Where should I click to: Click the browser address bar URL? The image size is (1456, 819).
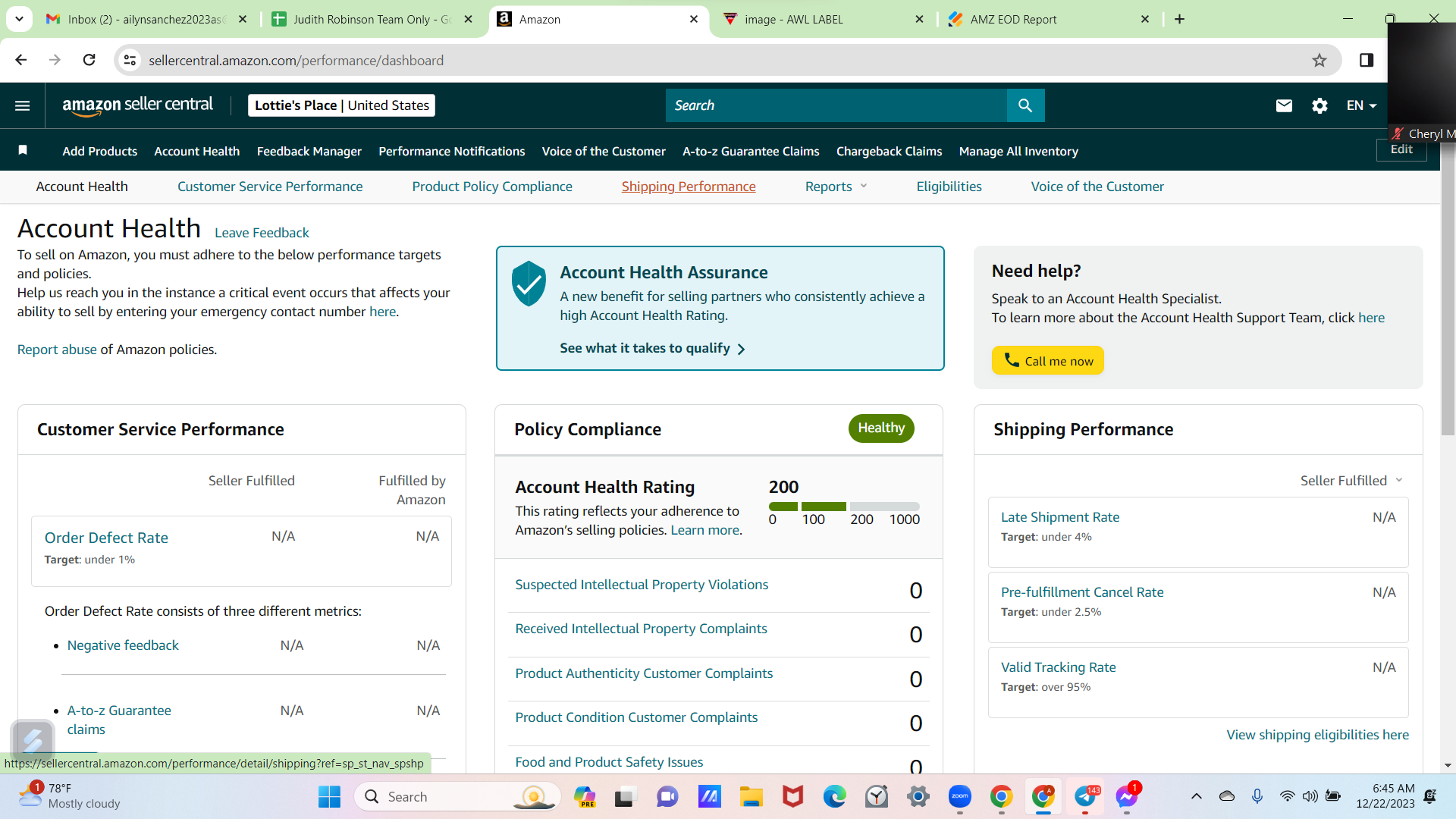coord(296,60)
